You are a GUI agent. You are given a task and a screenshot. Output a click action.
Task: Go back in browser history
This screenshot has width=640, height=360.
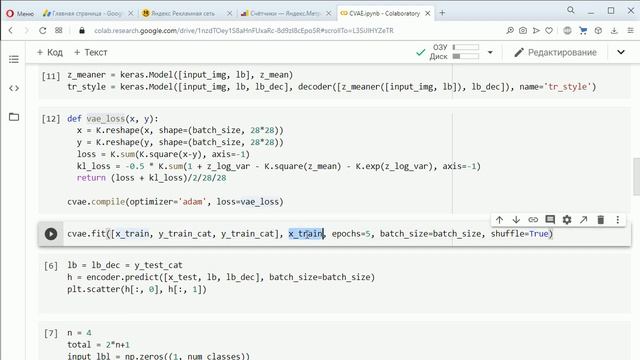click(x=11, y=30)
